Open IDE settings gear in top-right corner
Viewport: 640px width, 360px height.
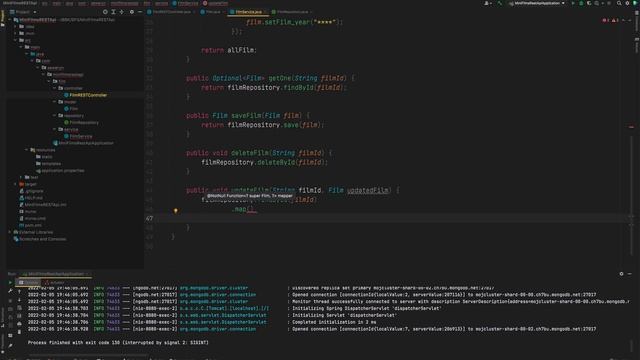(x=627, y=3)
